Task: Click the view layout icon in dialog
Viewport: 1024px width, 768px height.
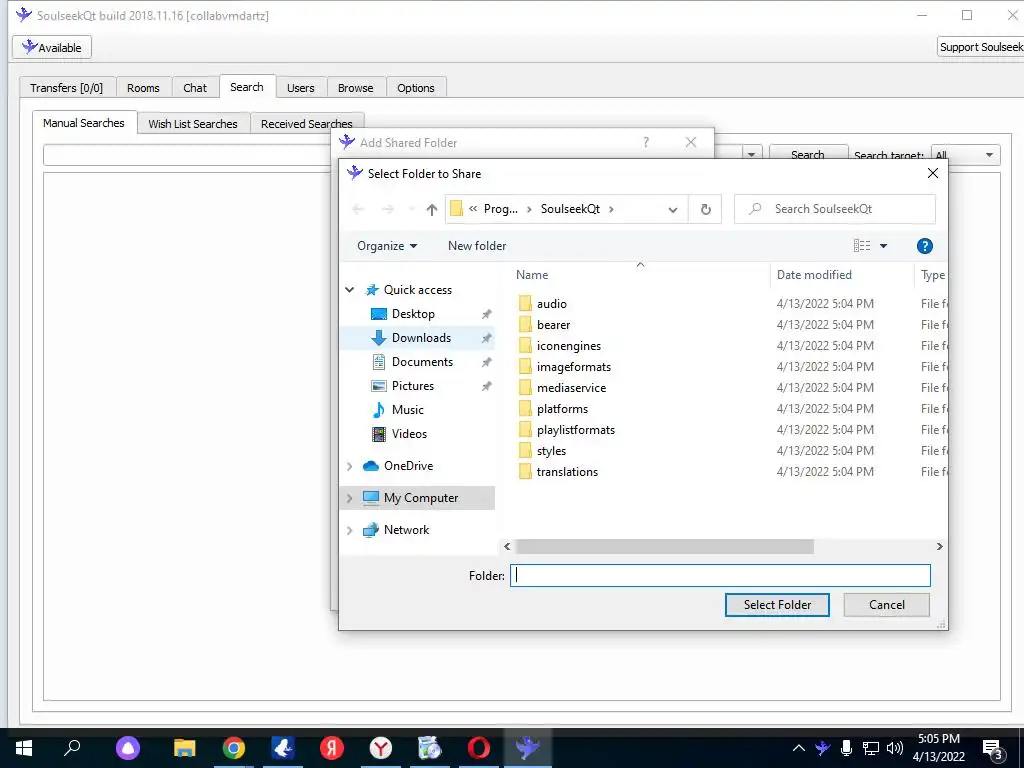Action: (861, 246)
